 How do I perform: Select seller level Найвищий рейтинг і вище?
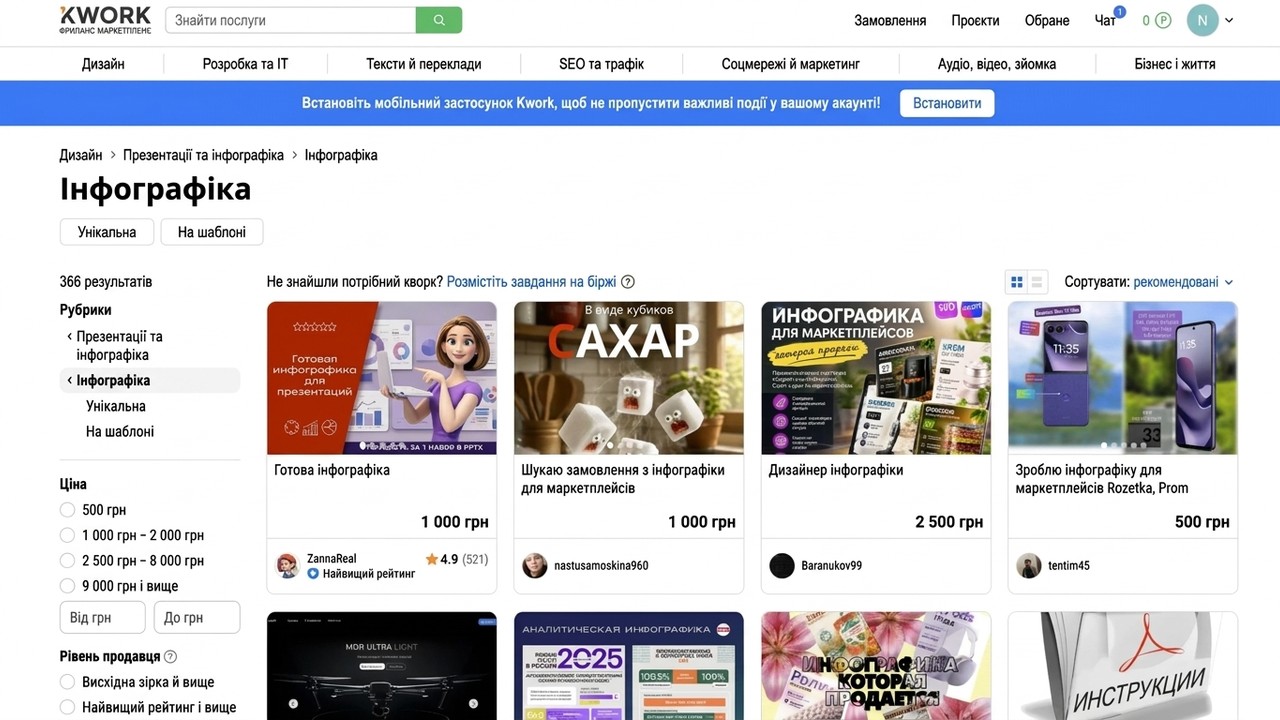click(68, 708)
